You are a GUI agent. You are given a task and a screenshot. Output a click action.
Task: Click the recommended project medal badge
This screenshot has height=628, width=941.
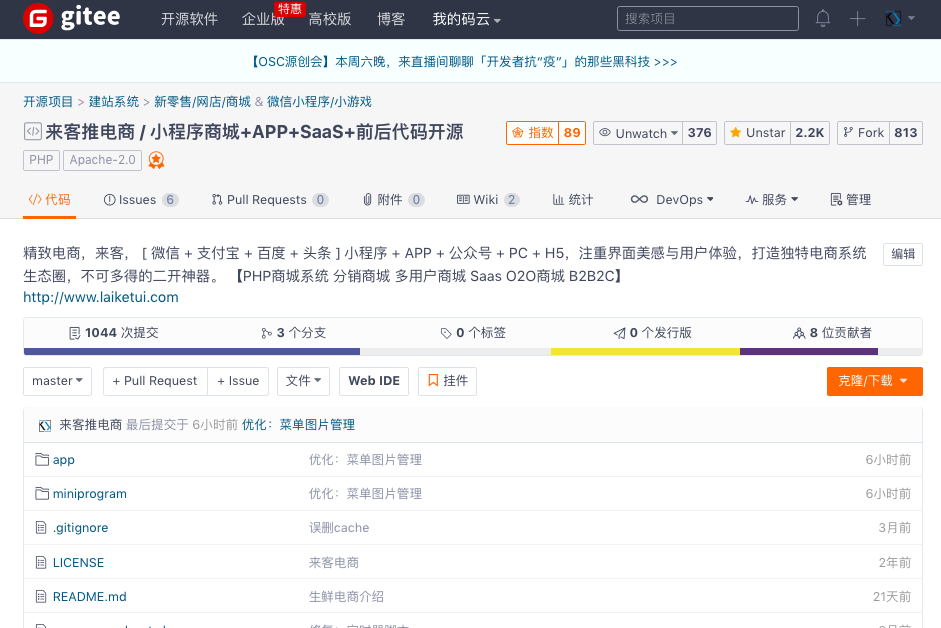156,160
